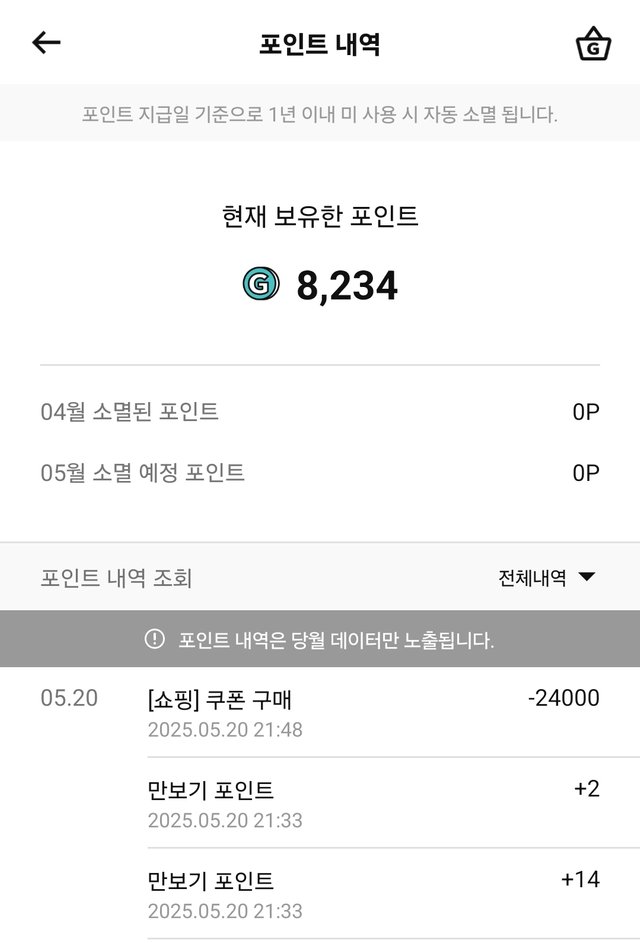Screen dimensions: 640x943
Task: Select the 포인트 내역 조회 section header
Action: [x=116, y=578]
